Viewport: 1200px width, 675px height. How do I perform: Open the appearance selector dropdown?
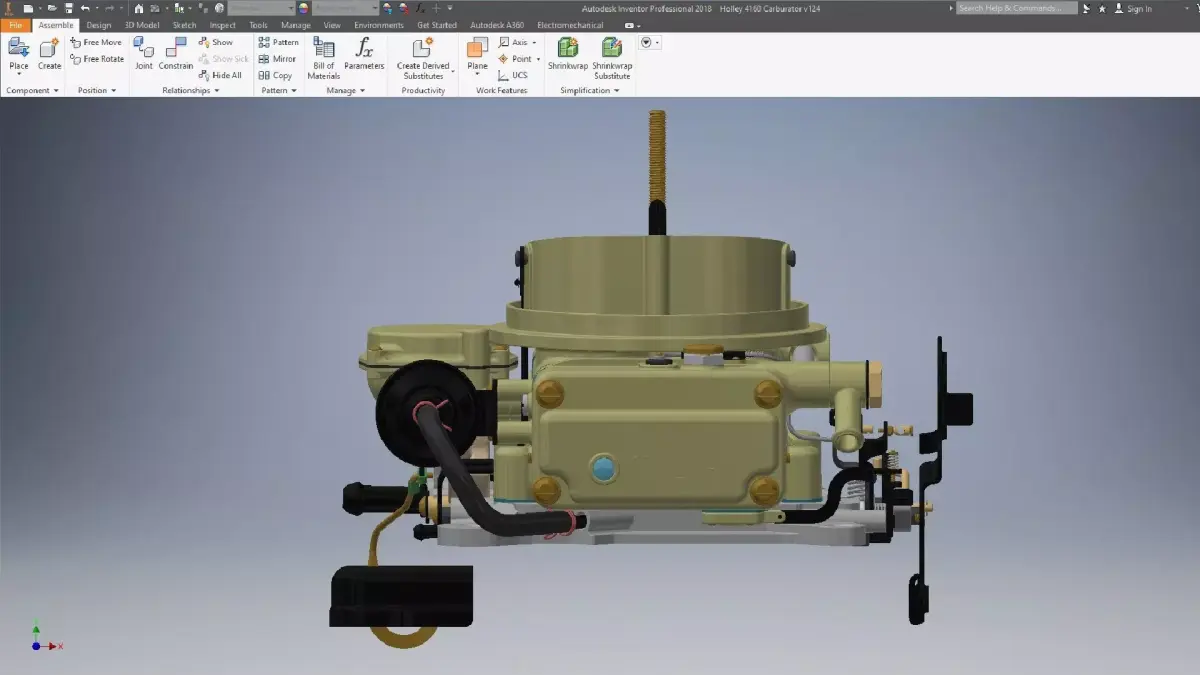[346, 8]
